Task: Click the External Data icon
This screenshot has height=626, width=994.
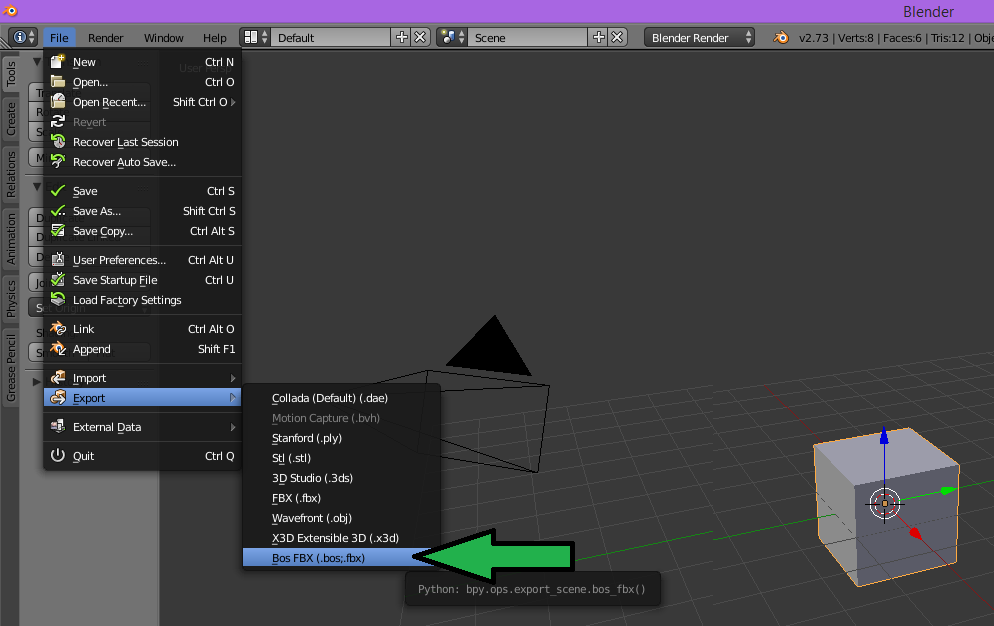Action: point(58,427)
